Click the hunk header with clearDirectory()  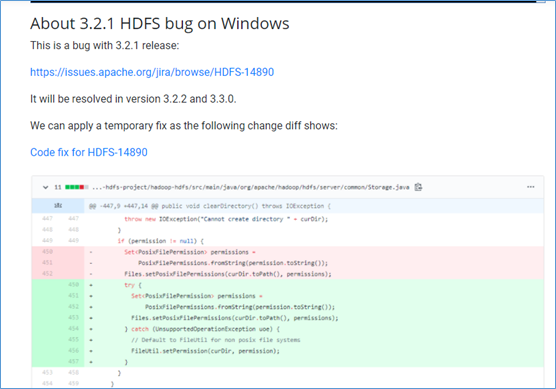[210, 206]
